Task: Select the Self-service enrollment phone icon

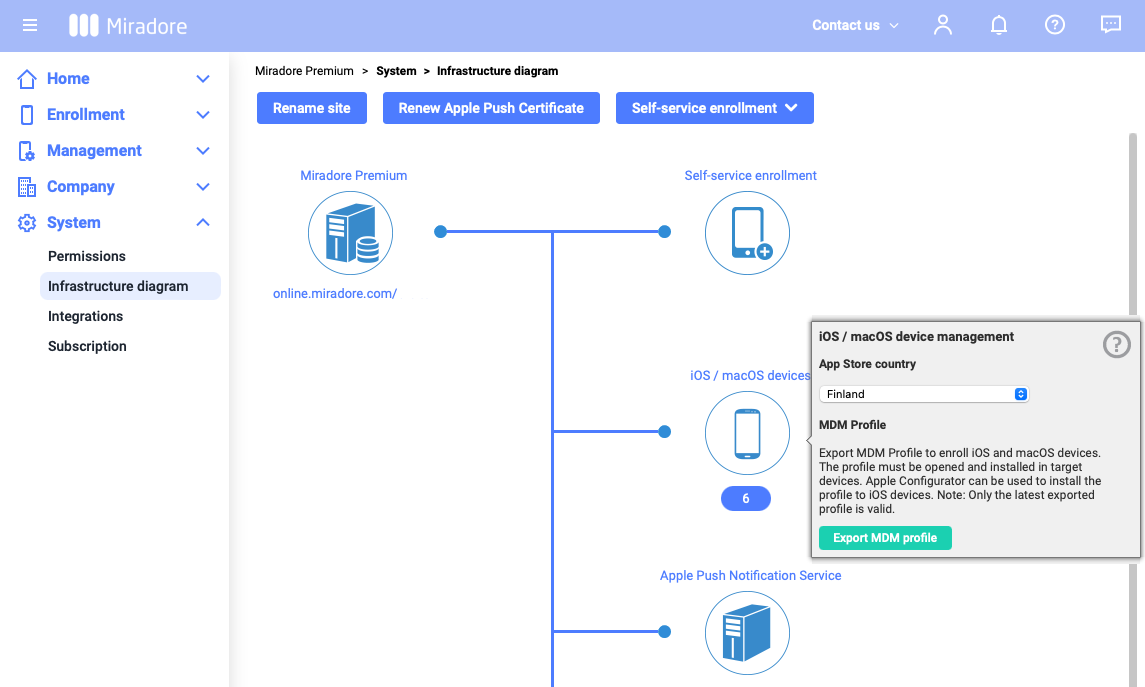Action: coord(747,233)
